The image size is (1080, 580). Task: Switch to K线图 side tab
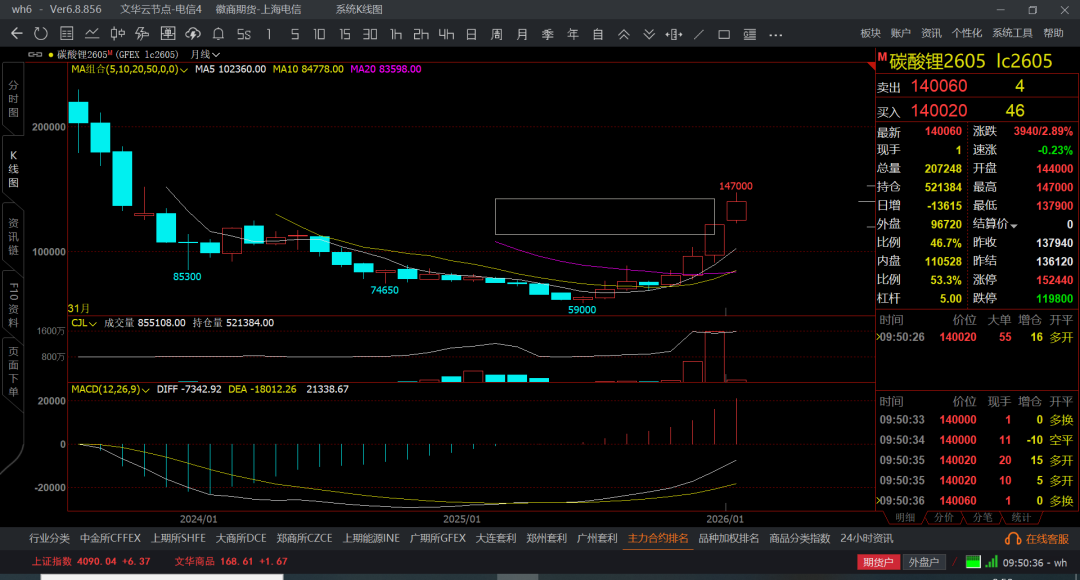point(13,169)
